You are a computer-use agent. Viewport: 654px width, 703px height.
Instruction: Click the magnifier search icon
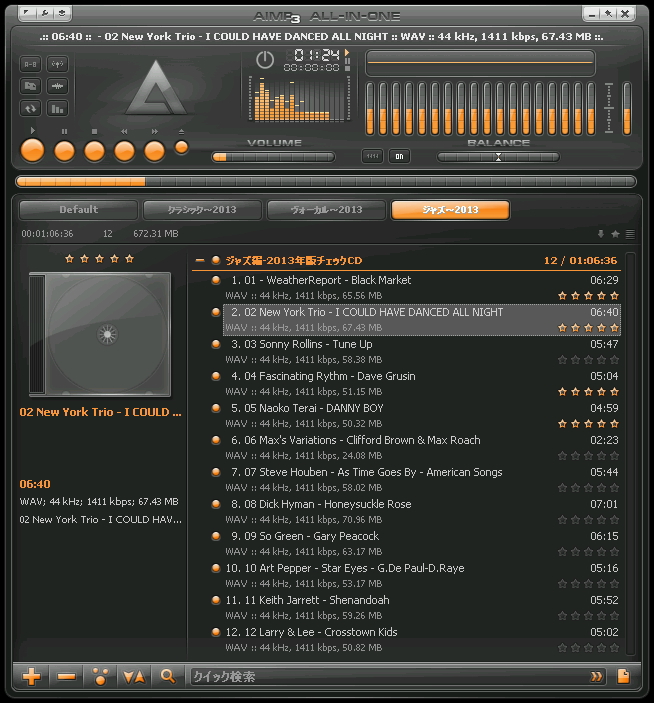pos(168,677)
